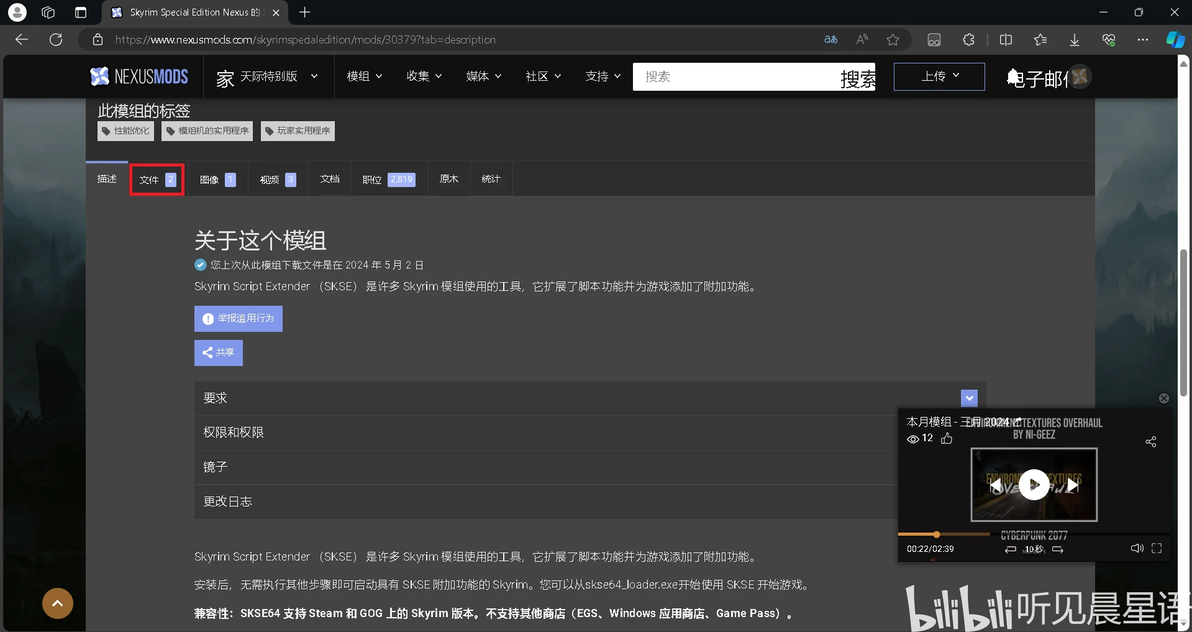Skip to the next video
Viewport: 1192px width, 632px height.
pyautogui.click(x=1072, y=484)
